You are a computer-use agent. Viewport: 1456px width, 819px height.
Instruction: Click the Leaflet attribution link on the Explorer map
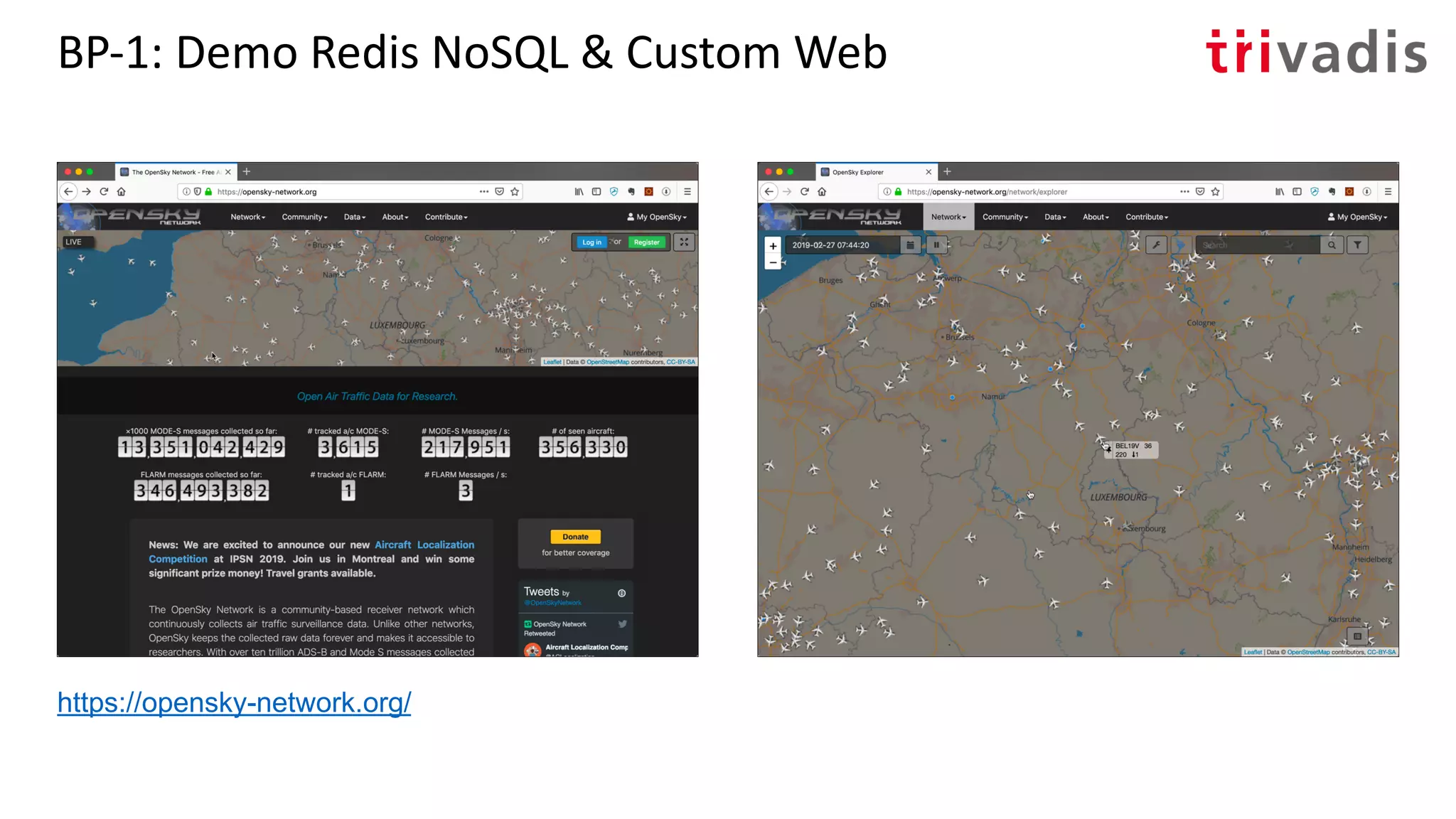pyautogui.click(x=1253, y=652)
